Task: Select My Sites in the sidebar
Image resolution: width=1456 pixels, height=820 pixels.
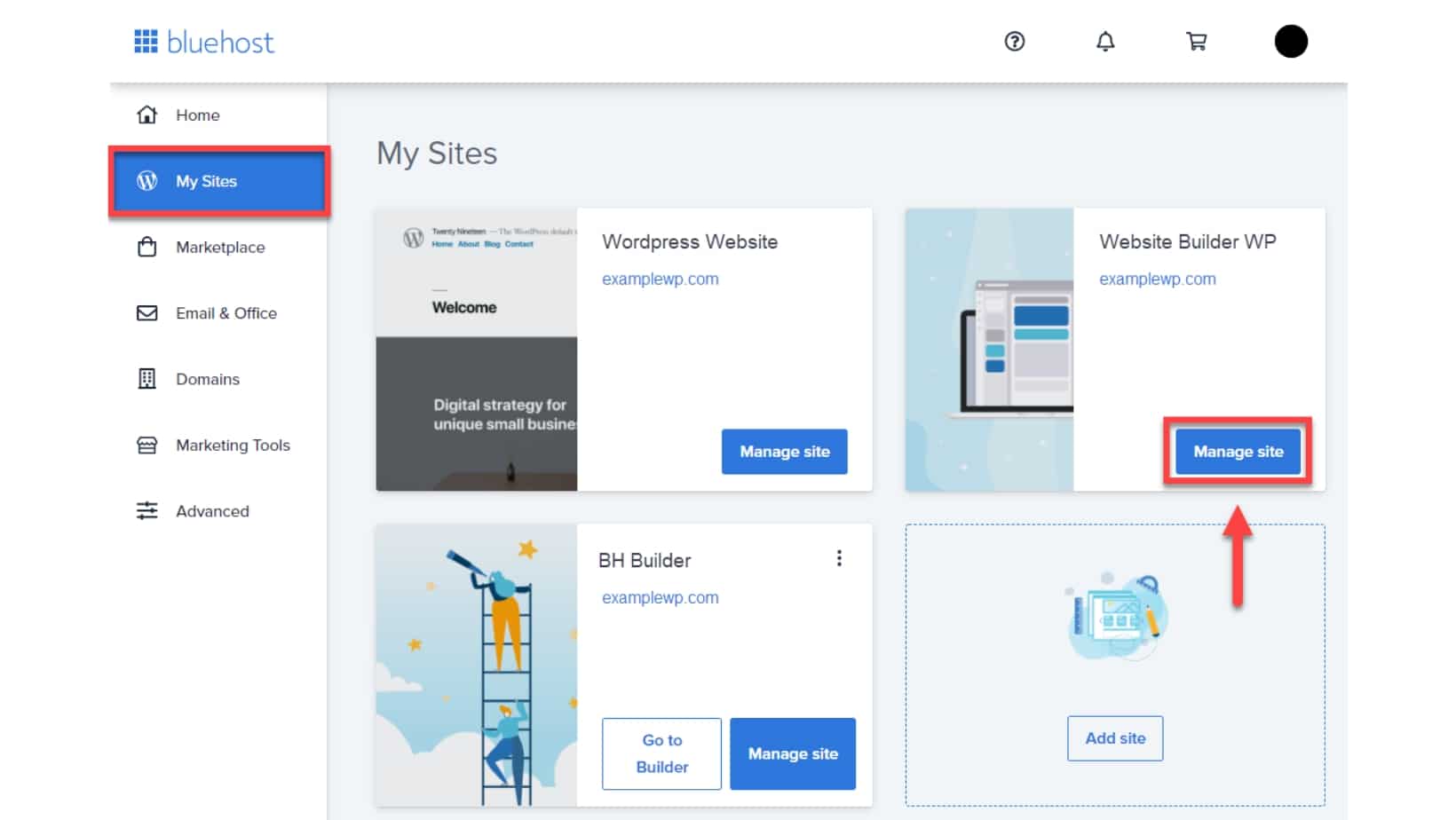Action: click(205, 181)
